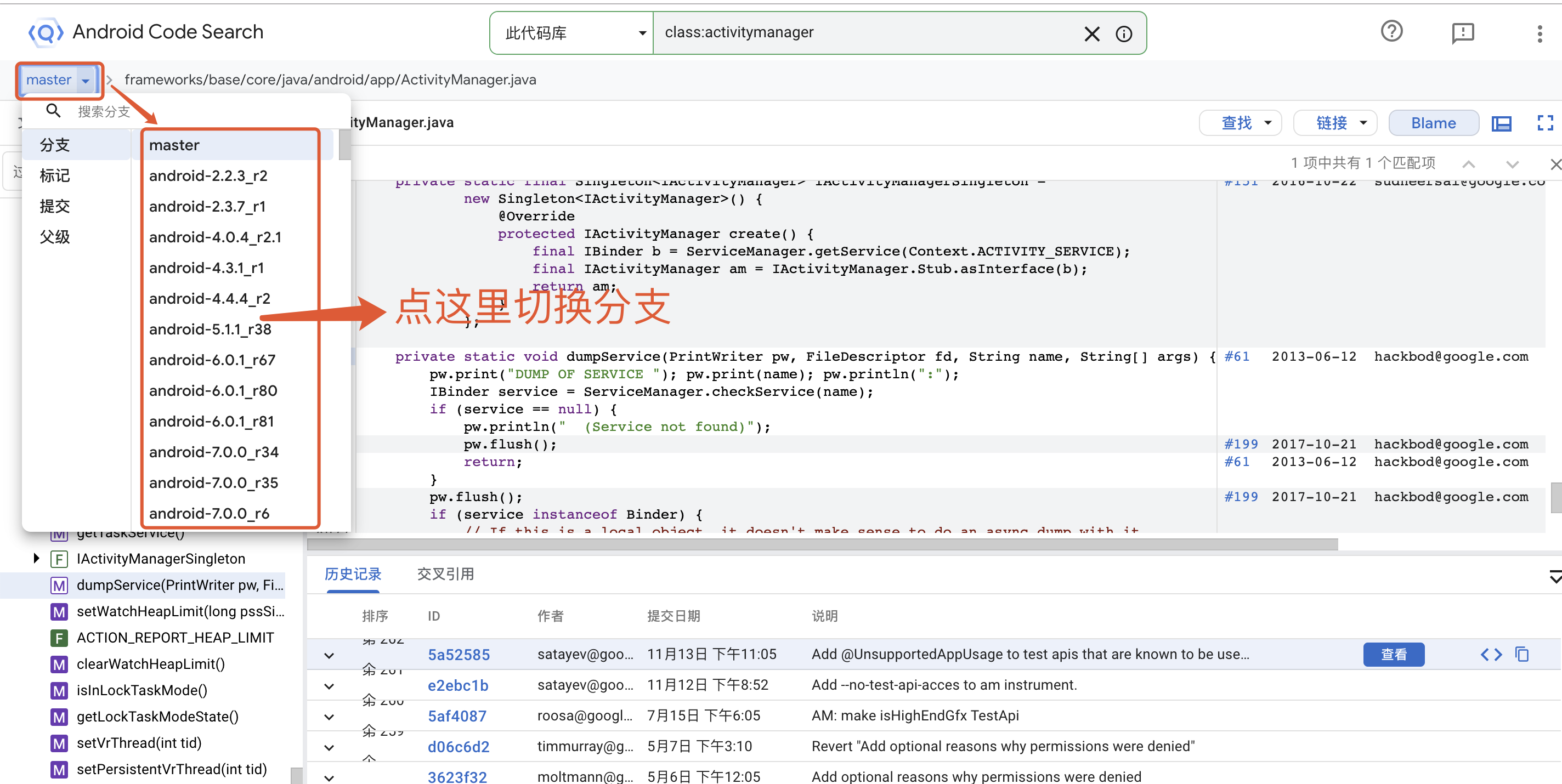Click F icon of IActivityManagerSingleton
The width and height of the screenshot is (1562, 784).
click(x=59, y=559)
